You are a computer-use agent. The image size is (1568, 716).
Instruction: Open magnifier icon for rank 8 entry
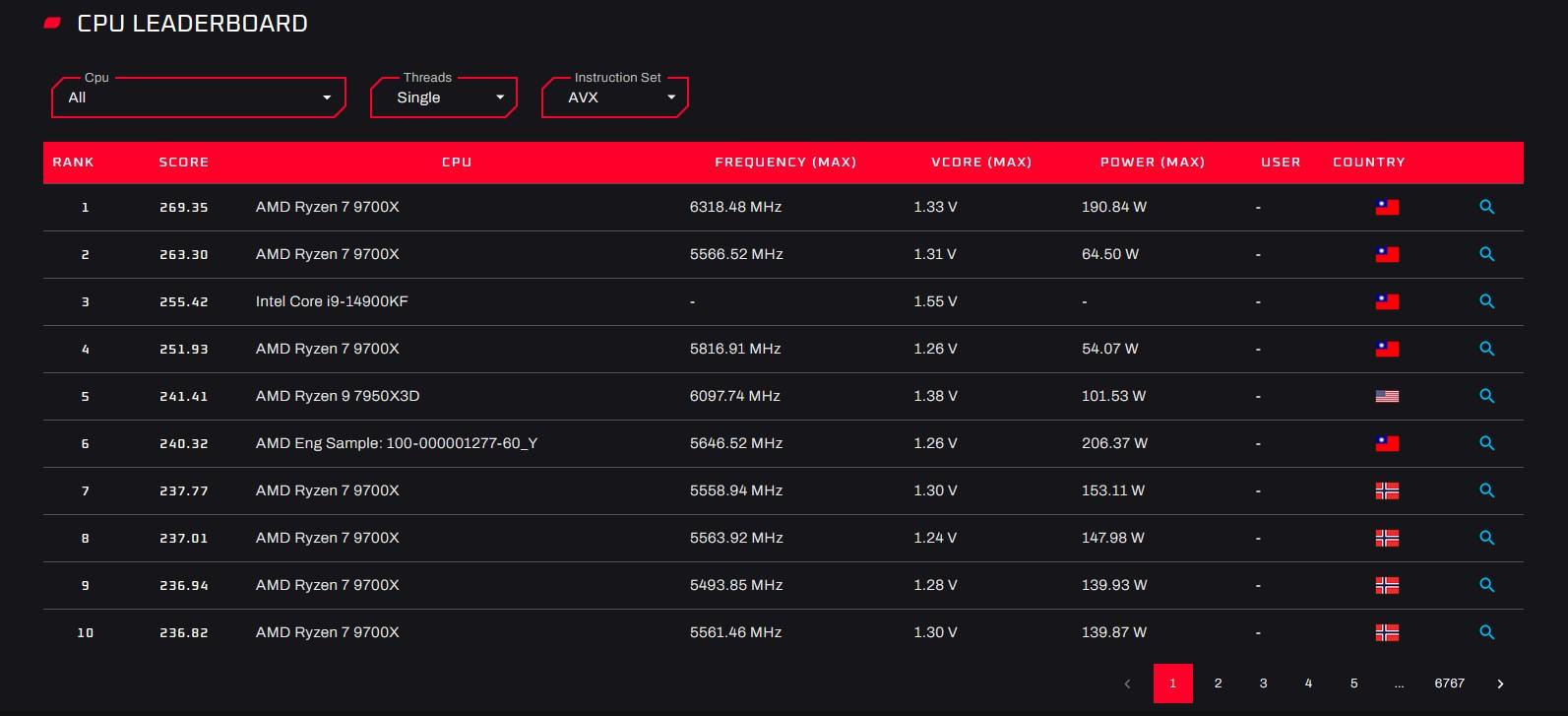1486,538
